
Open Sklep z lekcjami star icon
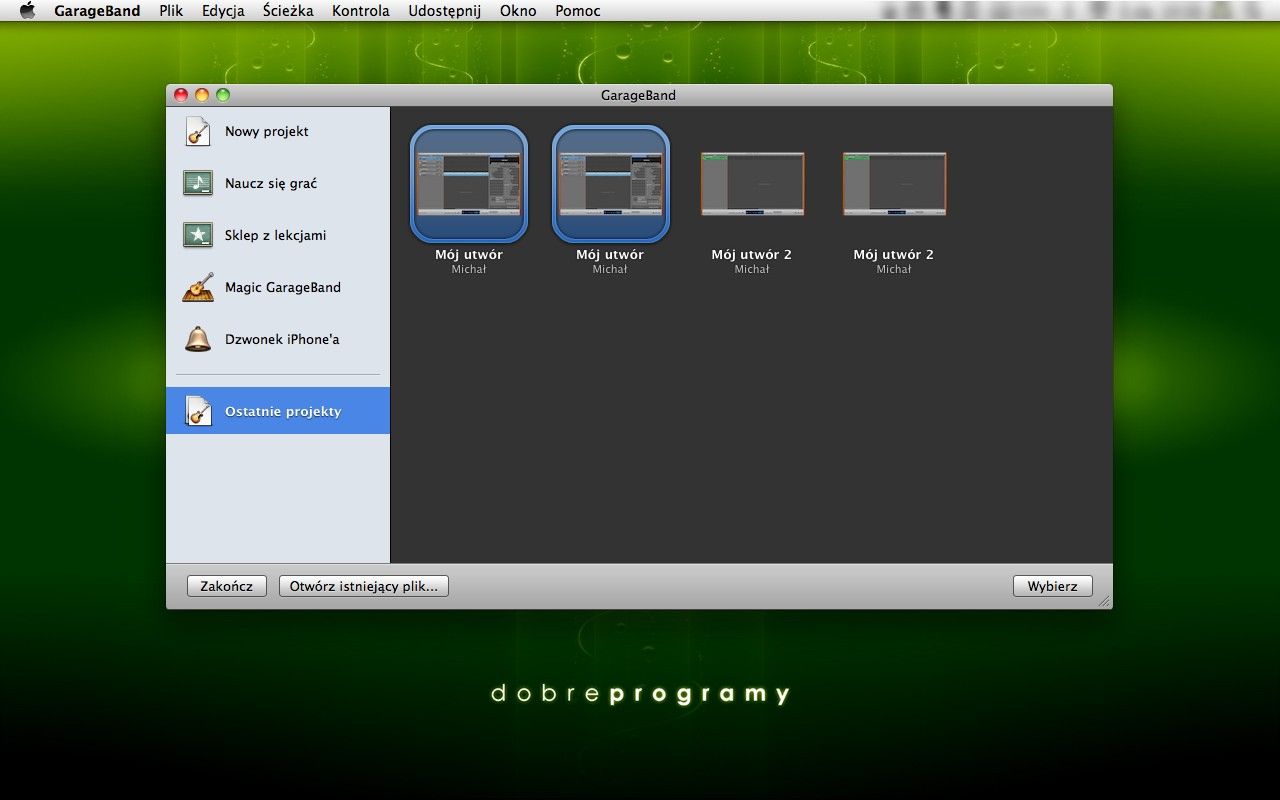tap(198, 236)
